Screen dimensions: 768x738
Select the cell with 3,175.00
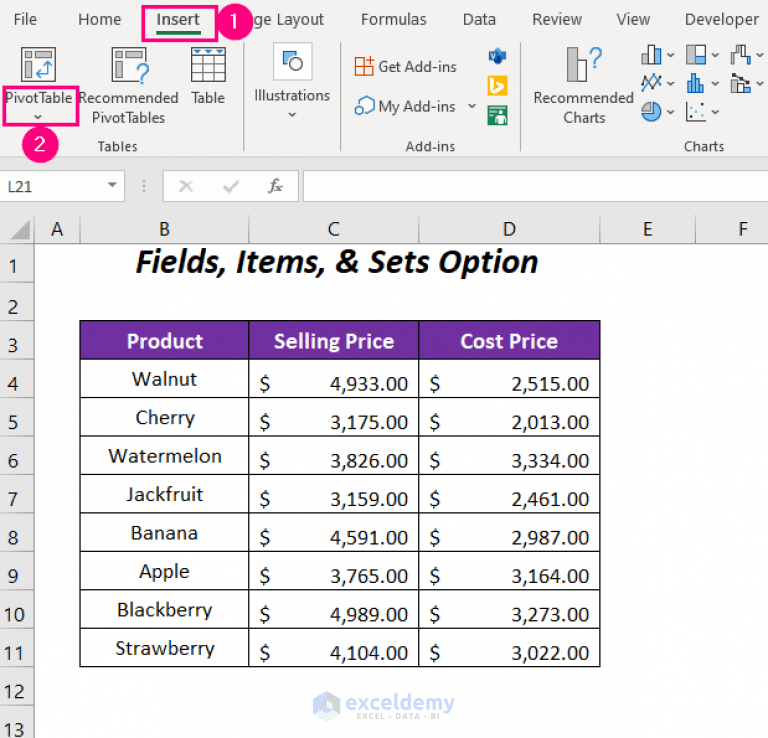(334, 417)
